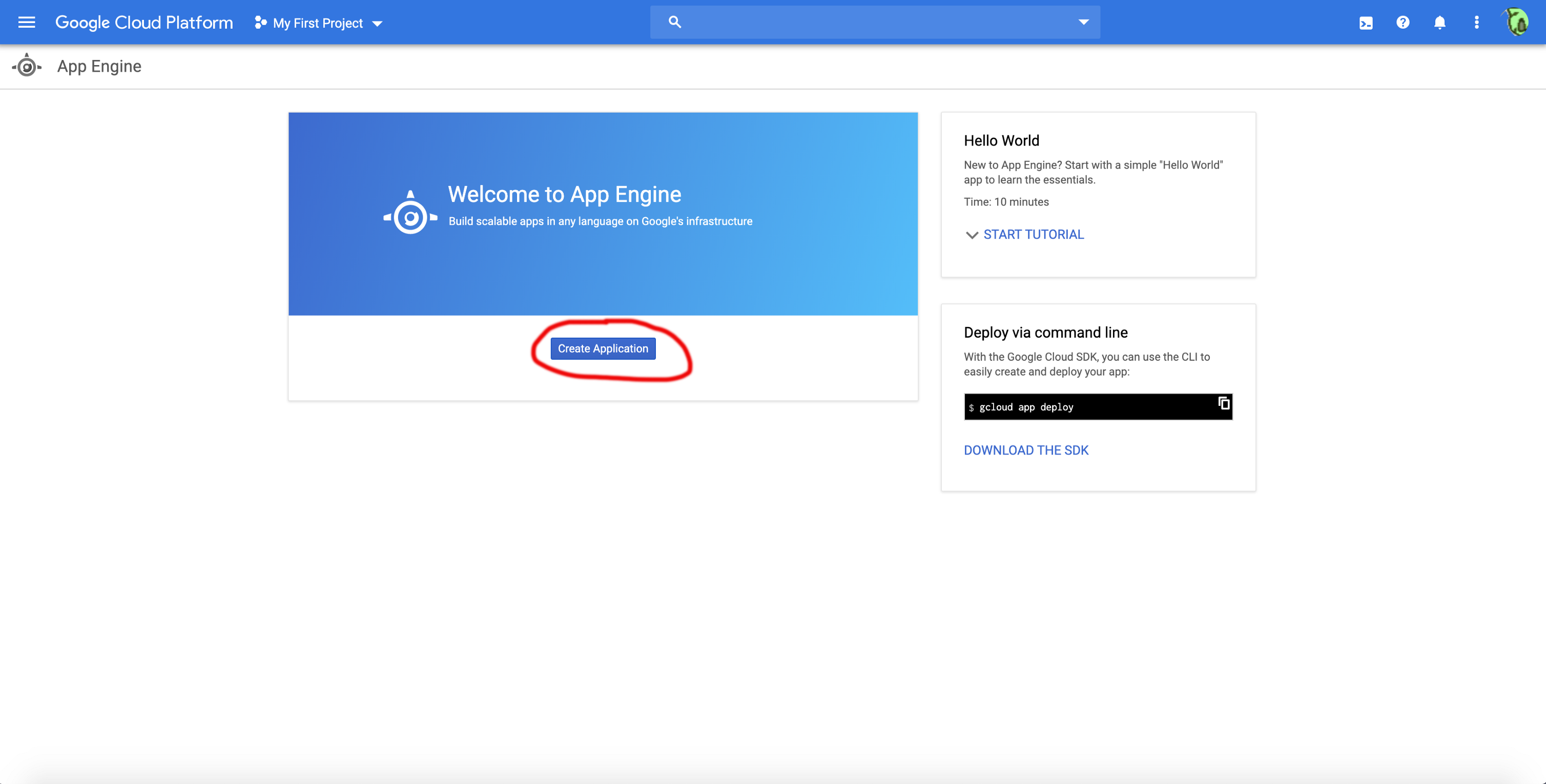Click the App Engine header icon
This screenshot has height=784, width=1546.
click(27, 66)
